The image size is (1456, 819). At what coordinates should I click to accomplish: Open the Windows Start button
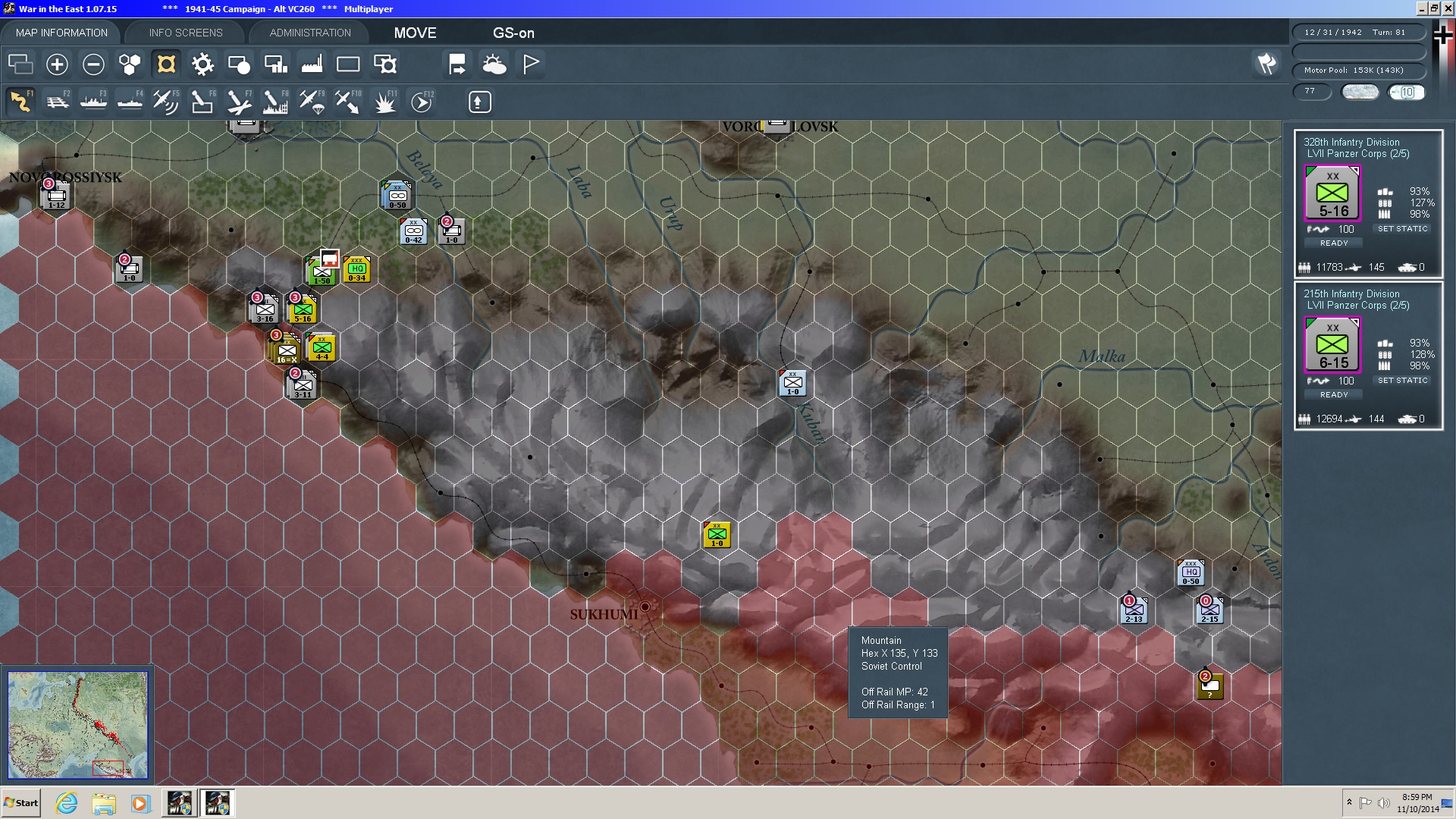[21, 803]
